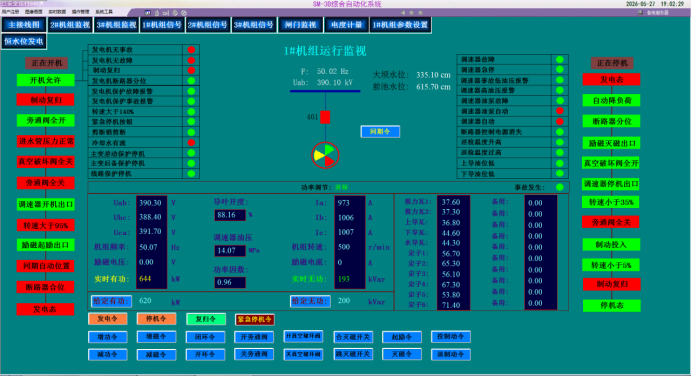Click the orange 发电令 command button

(107, 319)
